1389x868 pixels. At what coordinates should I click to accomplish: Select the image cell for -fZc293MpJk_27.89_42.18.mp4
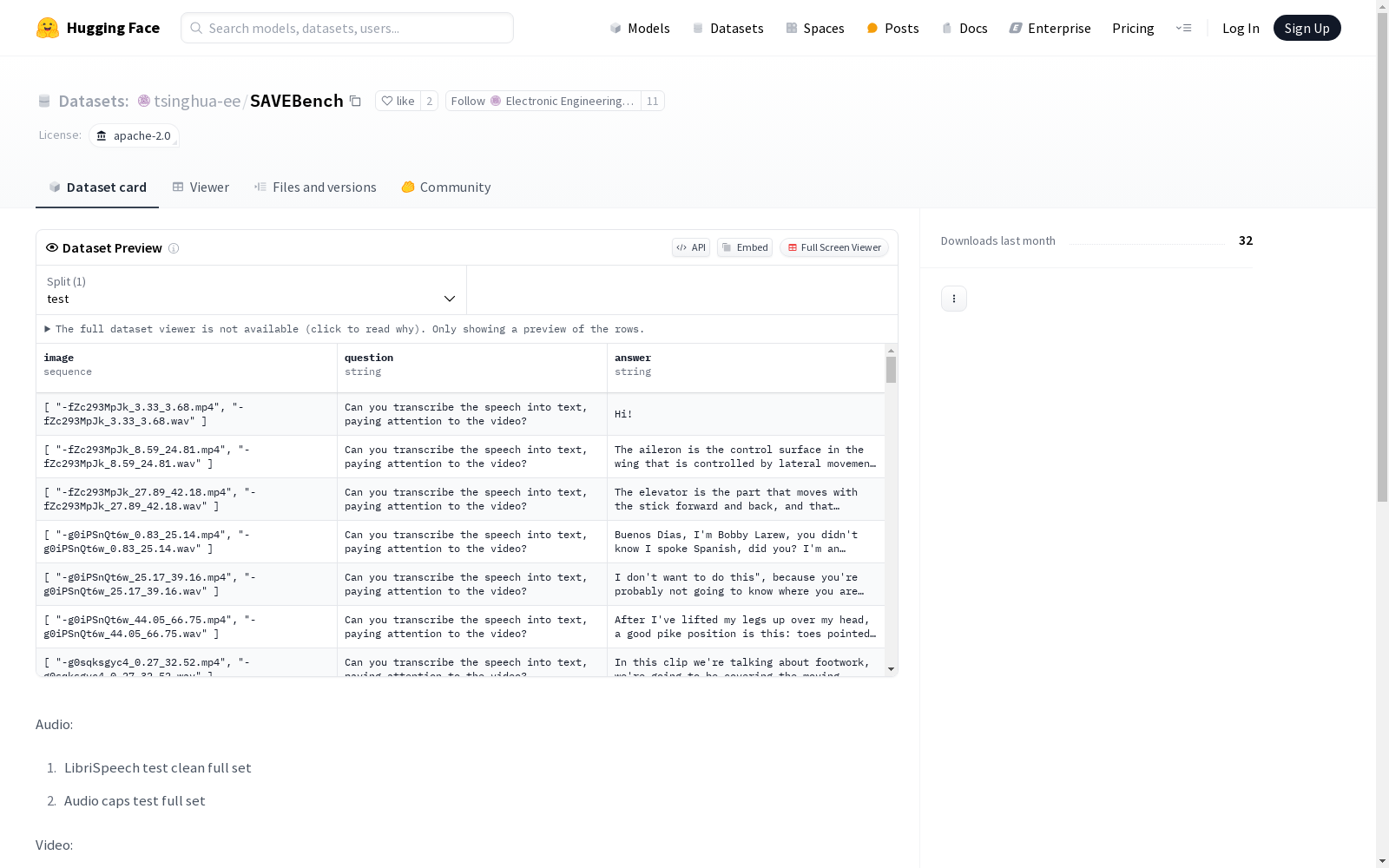tap(187, 500)
